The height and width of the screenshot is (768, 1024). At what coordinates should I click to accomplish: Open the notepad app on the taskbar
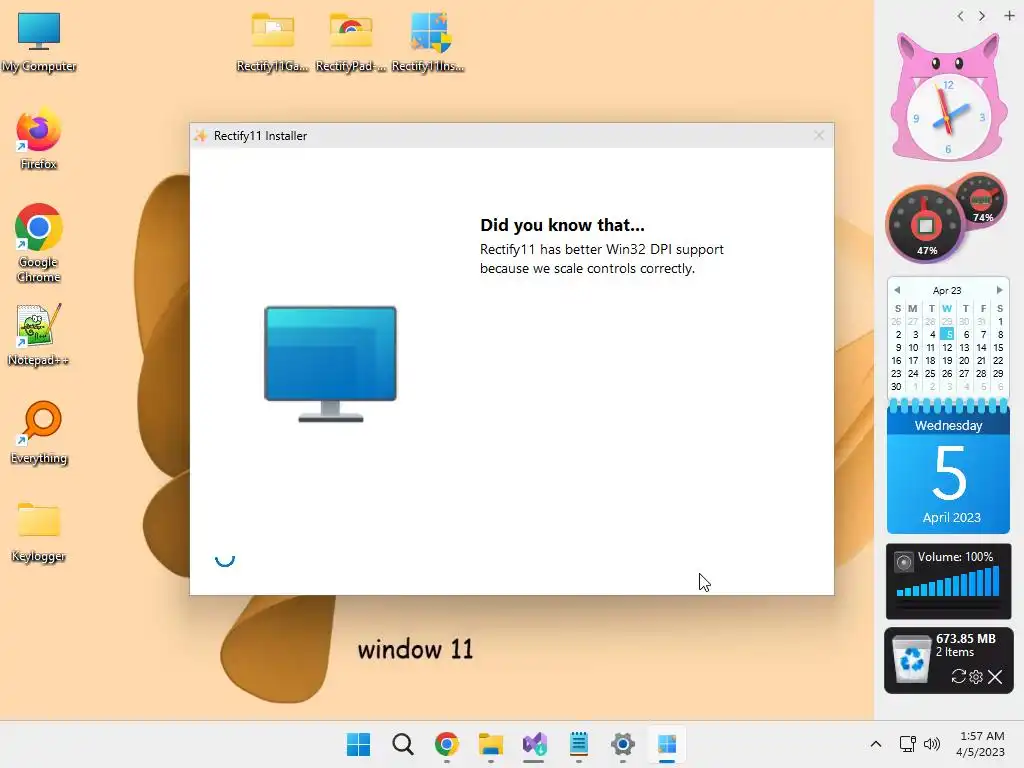click(579, 744)
